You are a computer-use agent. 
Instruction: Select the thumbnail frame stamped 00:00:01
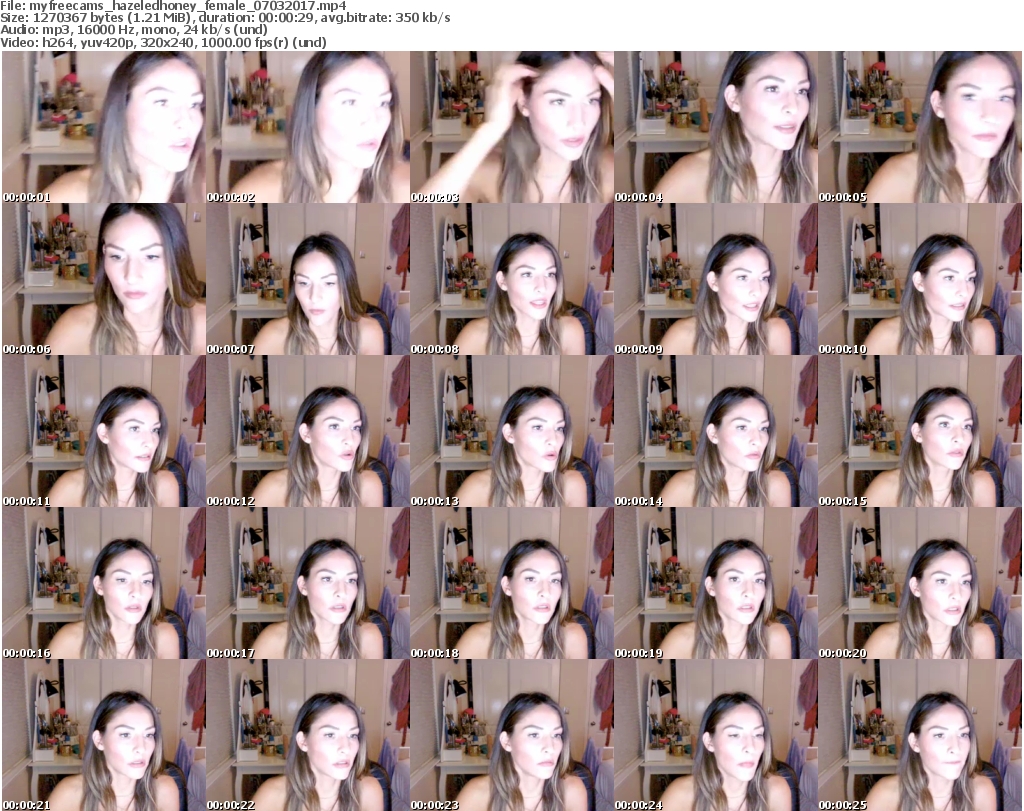pyautogui.click(x=104, y=127)
